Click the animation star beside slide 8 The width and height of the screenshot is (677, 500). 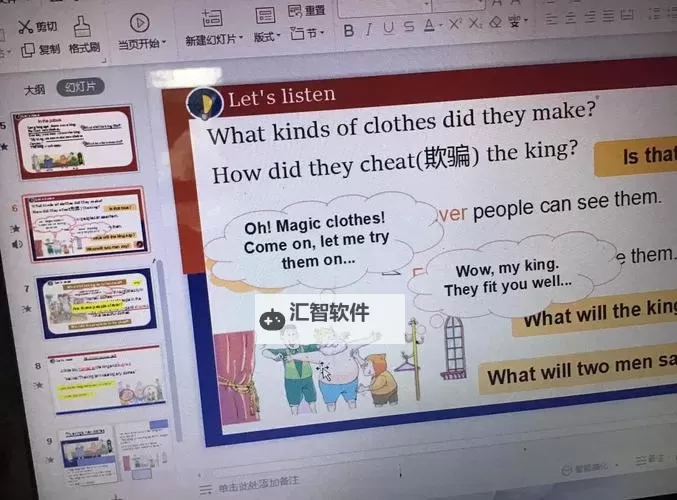(38, 384)
